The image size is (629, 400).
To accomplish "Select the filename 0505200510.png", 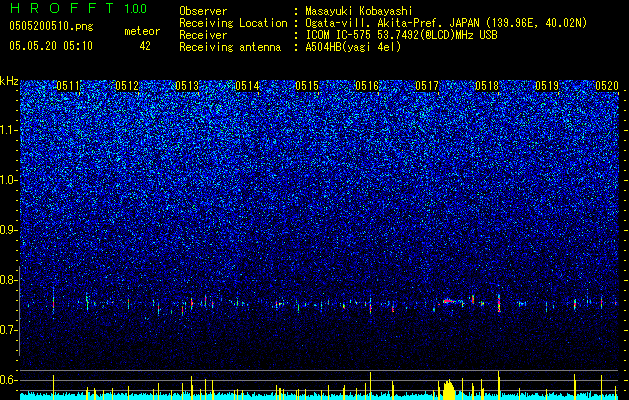I will pos(51,27).
